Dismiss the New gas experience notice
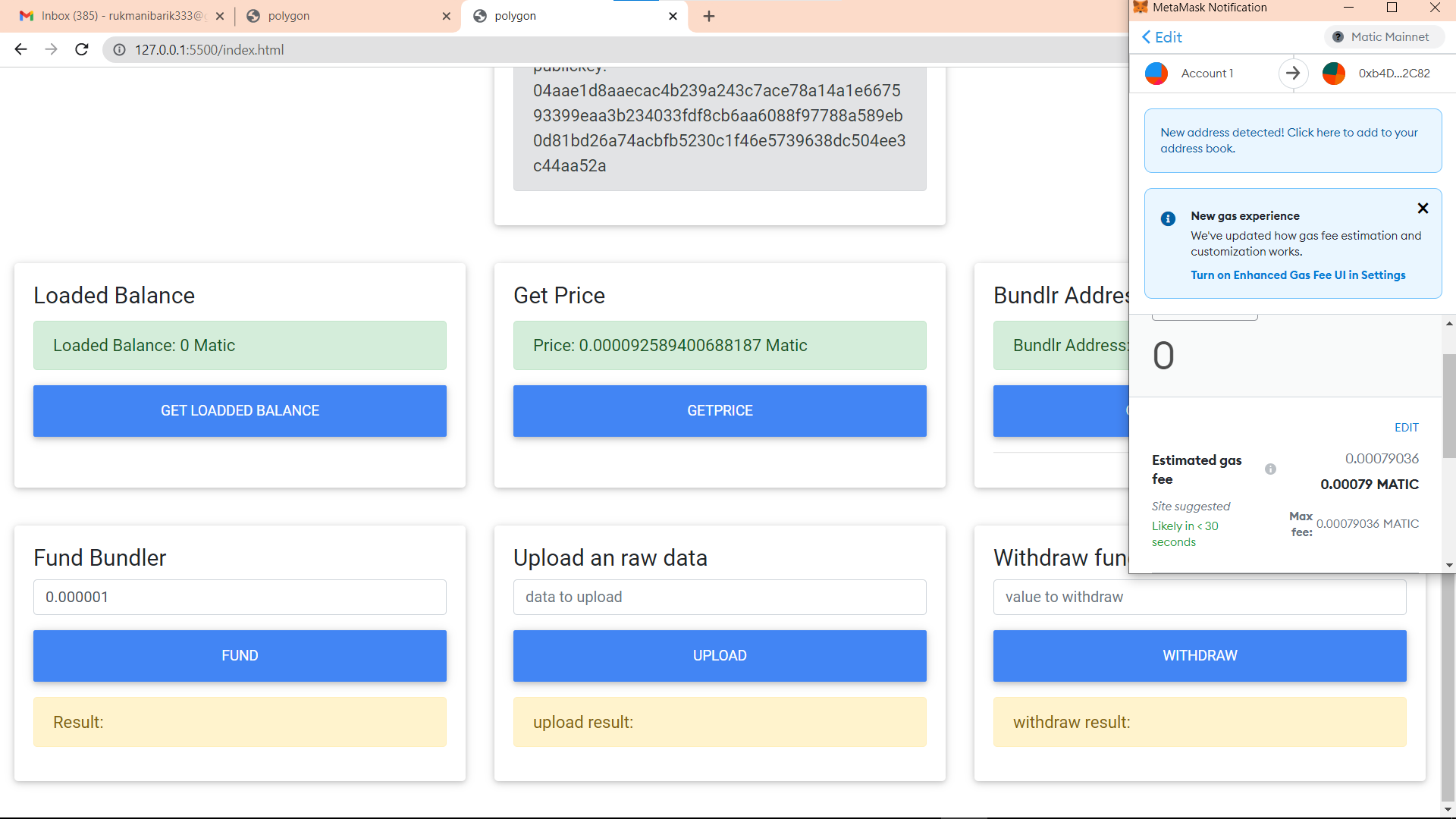This screenshot has width=1456, height=819. 1423,209
